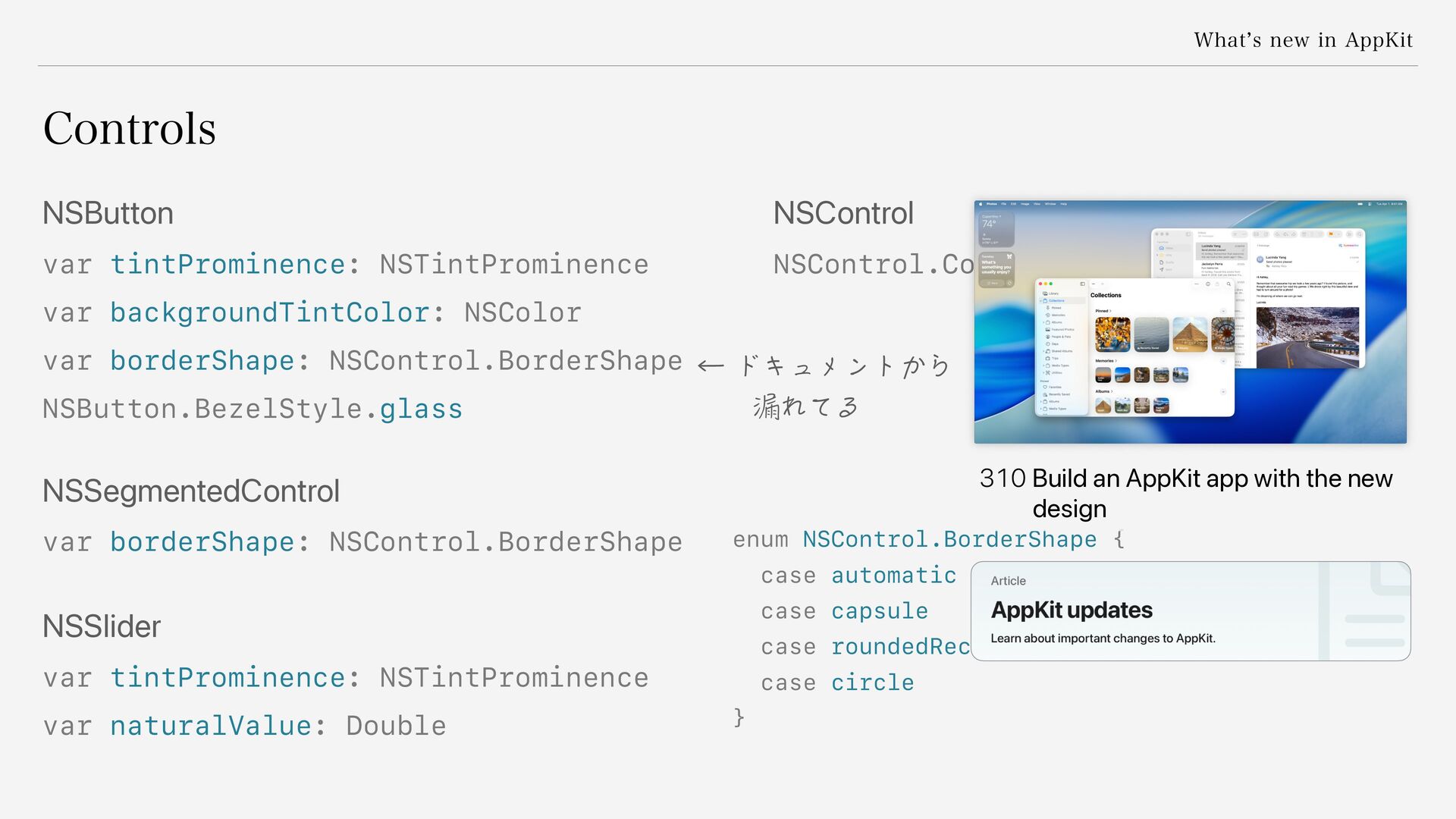Open the Albums section dropdown button
Viewport: 1456px width, 819px height.
tap(1223, 392)
